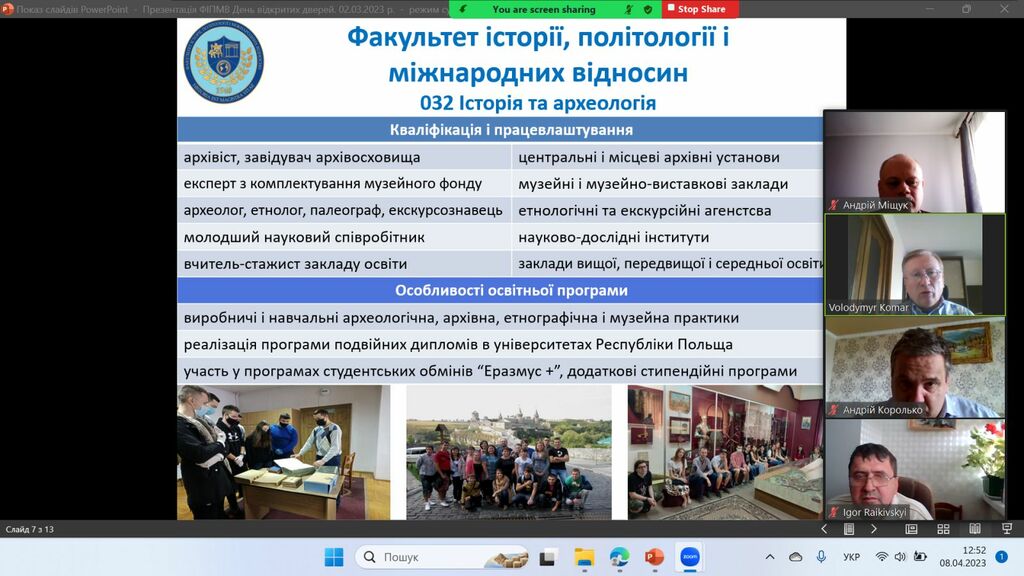Go to previous slide using status bar arrow
Image resolution: width=1024 pixels, height=576 pixels.
824,529
